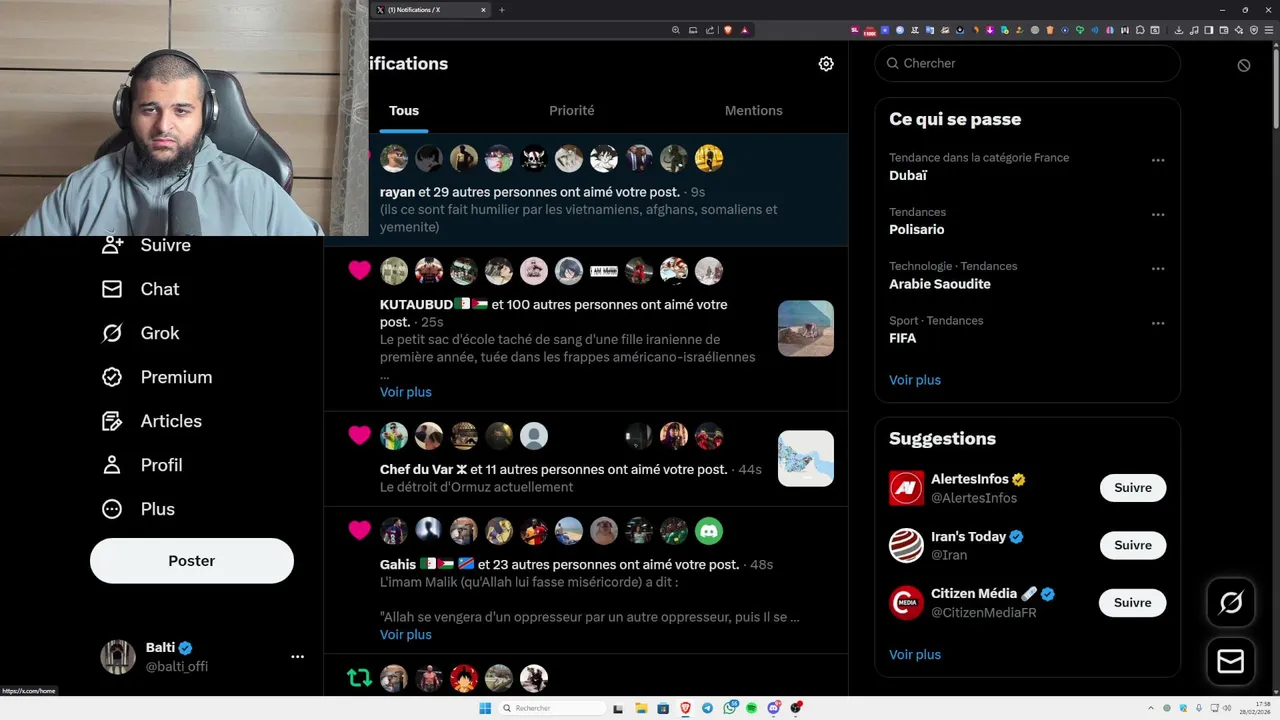Follow Citizen Média account
This screenshot has height=720, width=1280.
[x=1133, y=603]
